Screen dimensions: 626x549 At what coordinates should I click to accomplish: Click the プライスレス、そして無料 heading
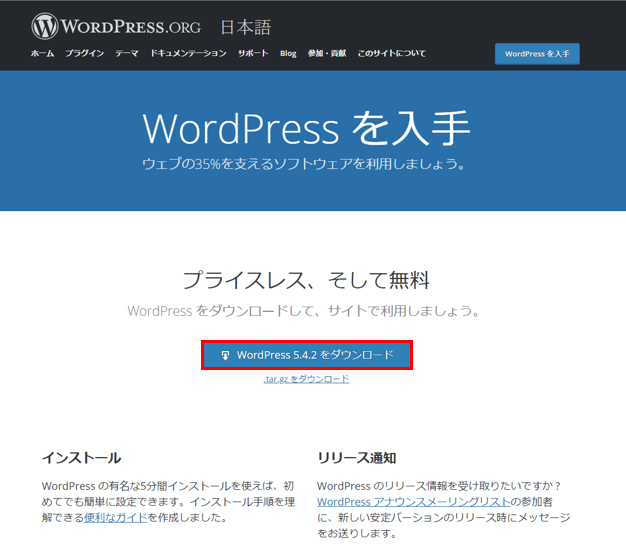pos(306,280)
